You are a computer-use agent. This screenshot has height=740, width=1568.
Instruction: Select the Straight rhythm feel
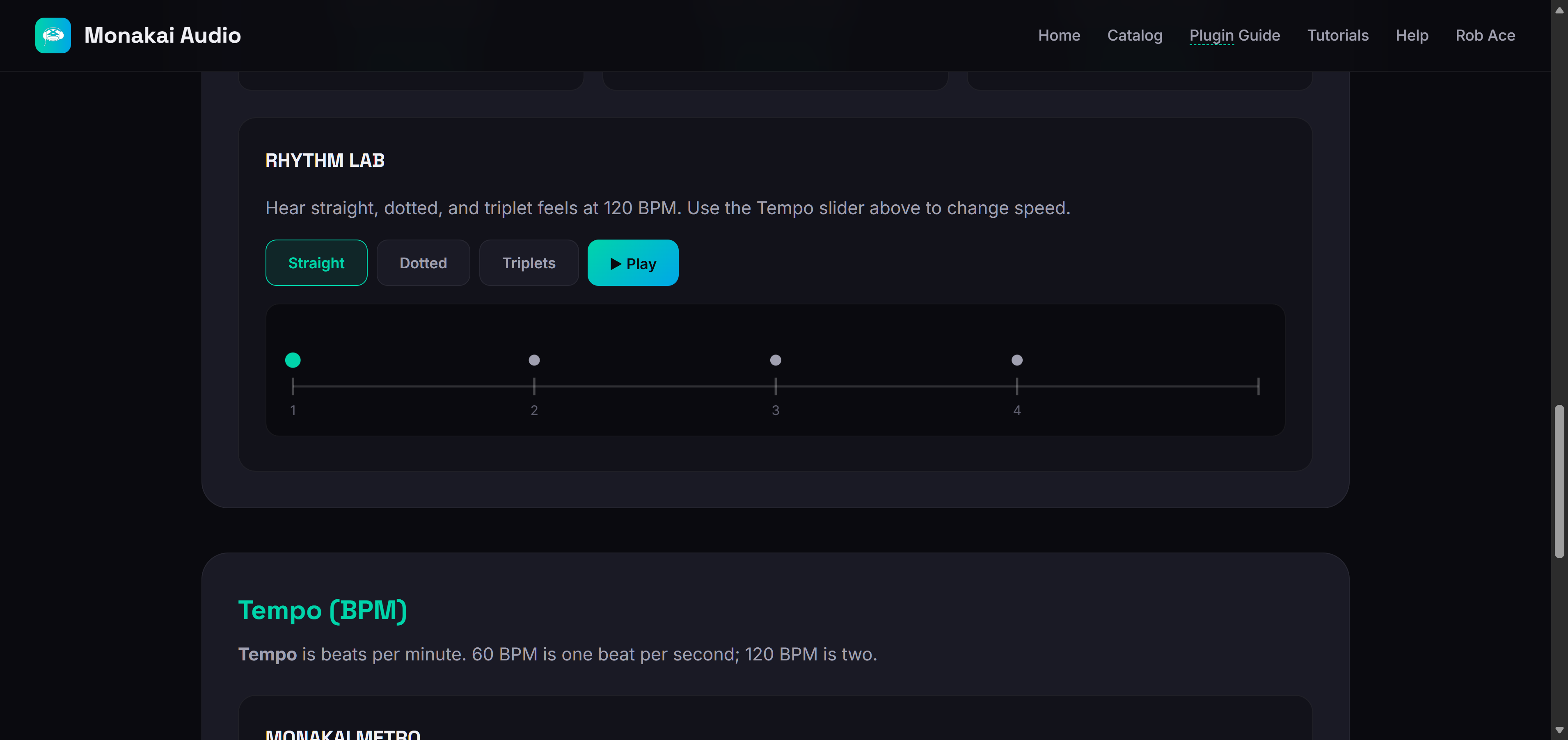[x=316, y=263]
